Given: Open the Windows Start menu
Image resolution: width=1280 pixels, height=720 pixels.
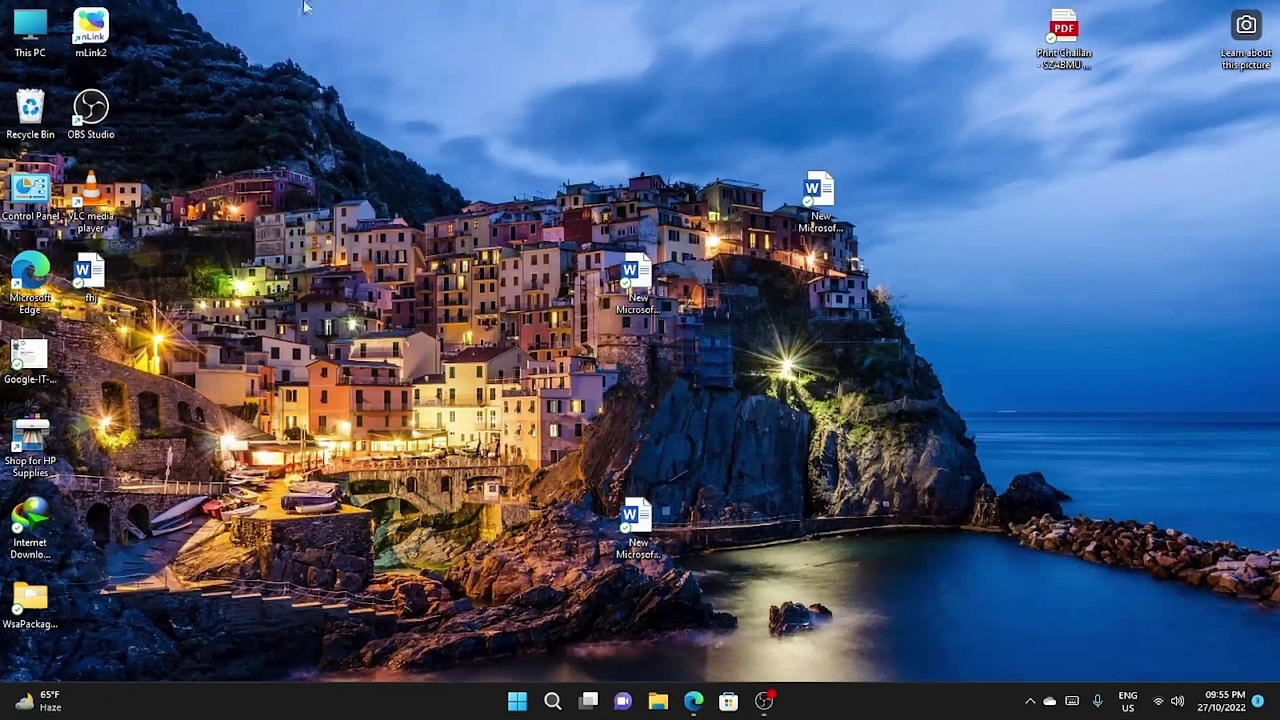Looking at the screenshot, I should click(x=517, y=701).
